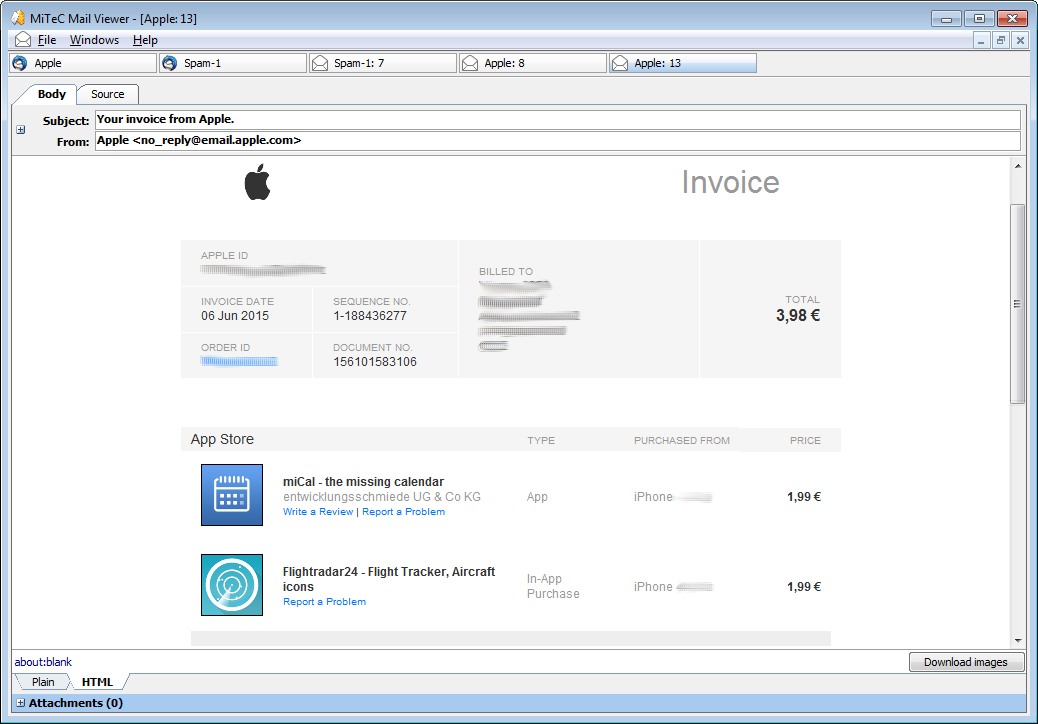Viewport: 1038px width, 724px height.
Task: Click the invoice date 06 Jun 2015
Action: click(235, 316)
